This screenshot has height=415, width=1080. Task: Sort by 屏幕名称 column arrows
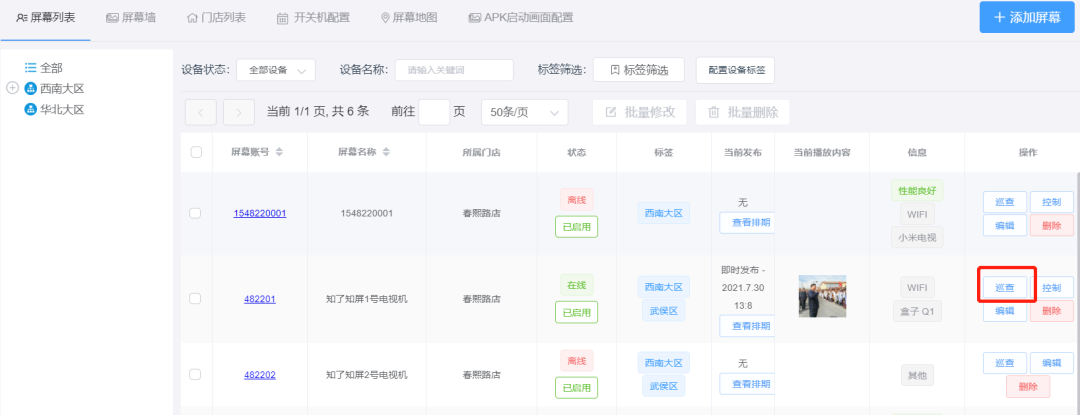point(386,152)
